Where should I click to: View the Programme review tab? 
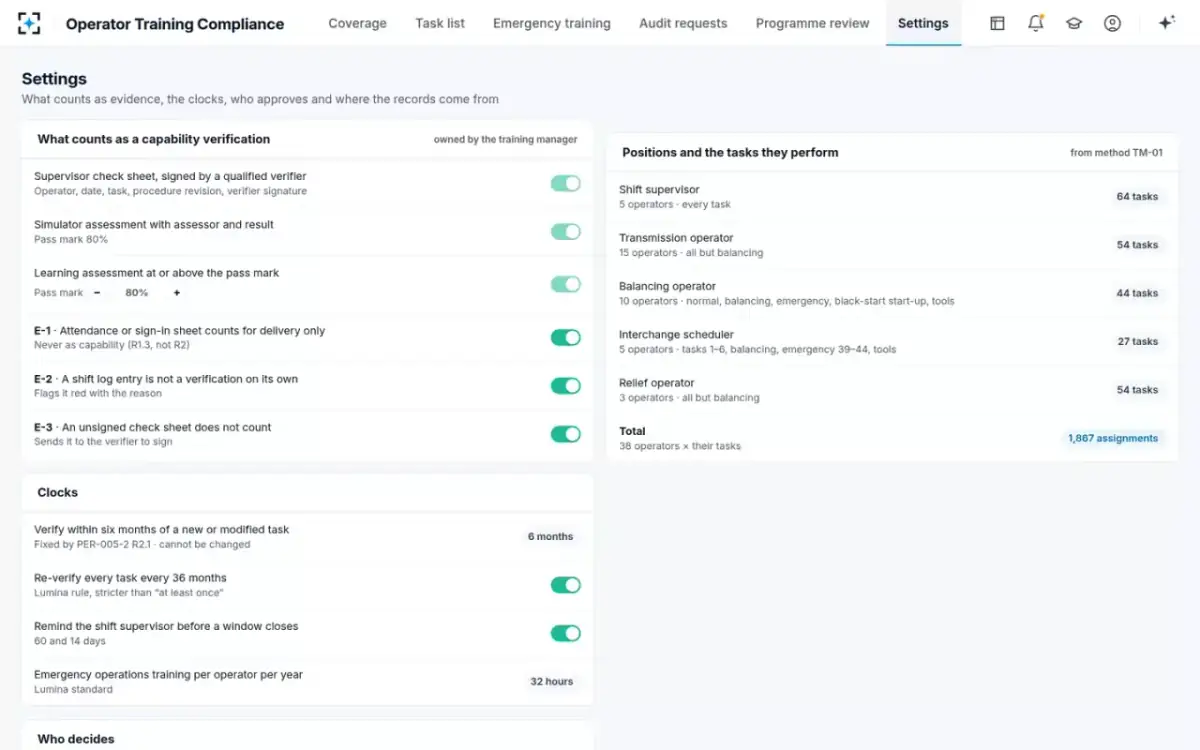pyautogui.click(x=813, y=23)
